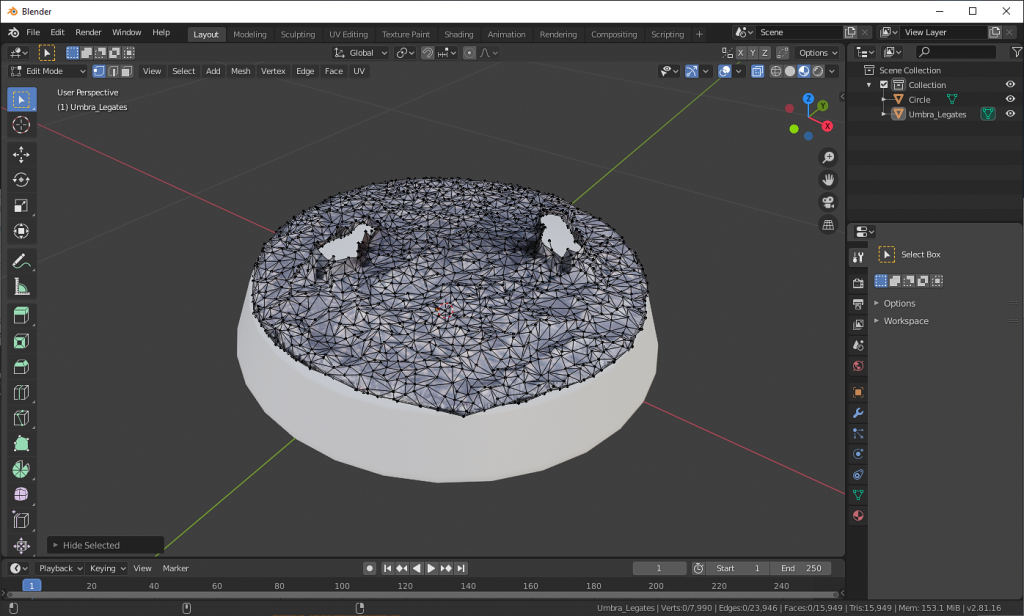Open Modifier Properties with the wrench icon
This screenshot has width=1024, height=616.
coord(857,412)
